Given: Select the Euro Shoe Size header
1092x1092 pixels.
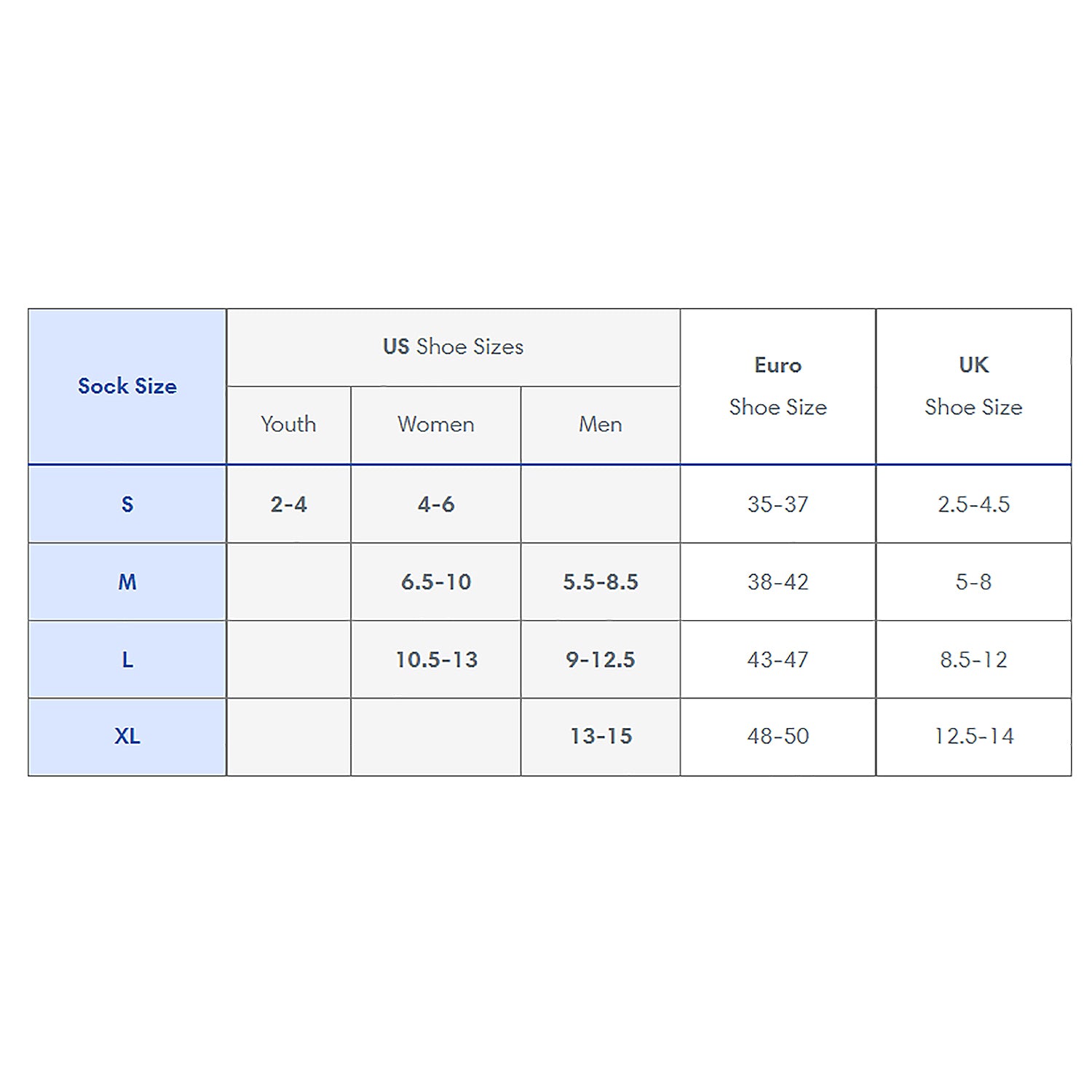Looking at the screenshot, I should coord(778,386).
